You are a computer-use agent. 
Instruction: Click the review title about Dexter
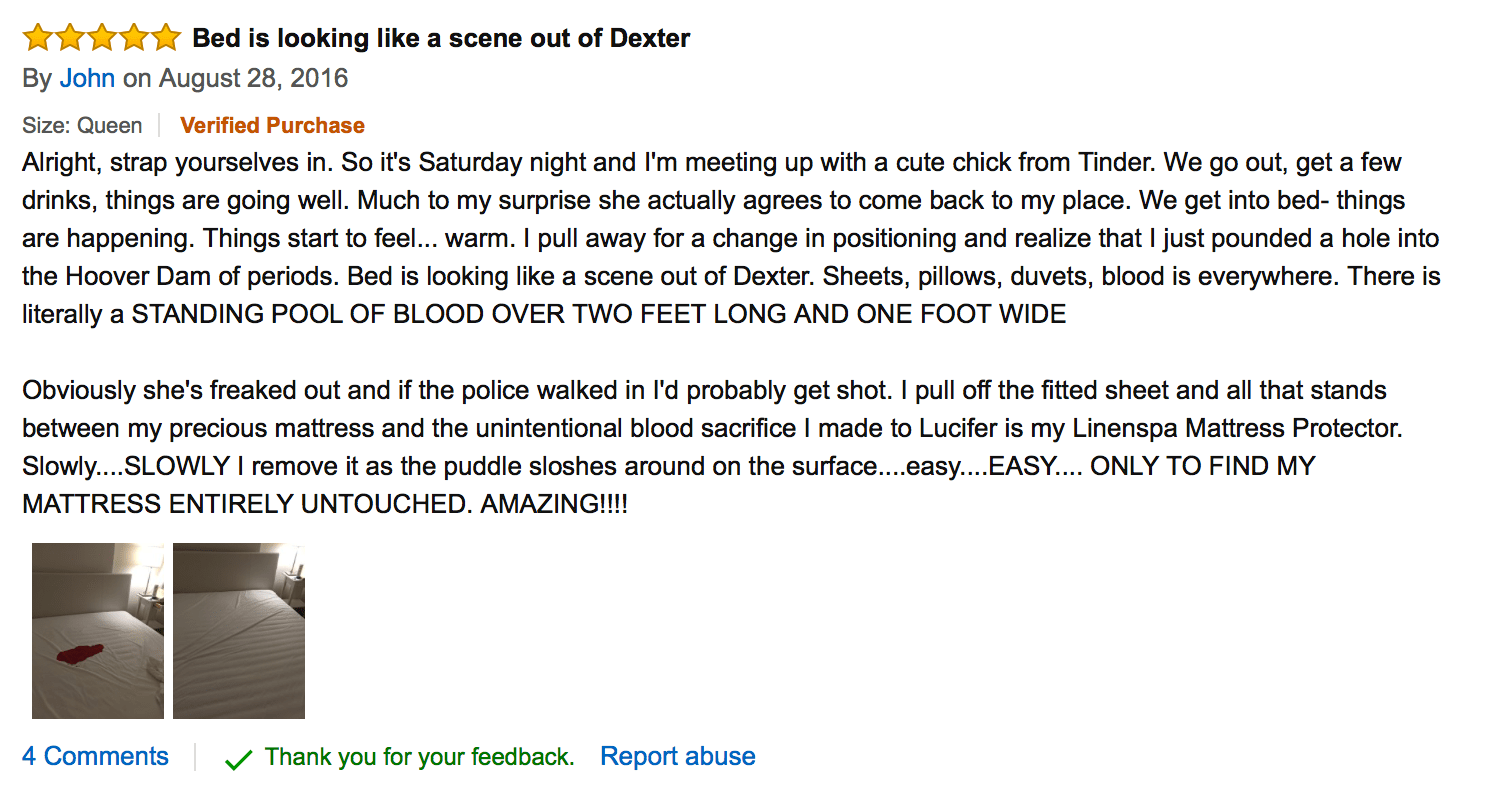(440, 37)
